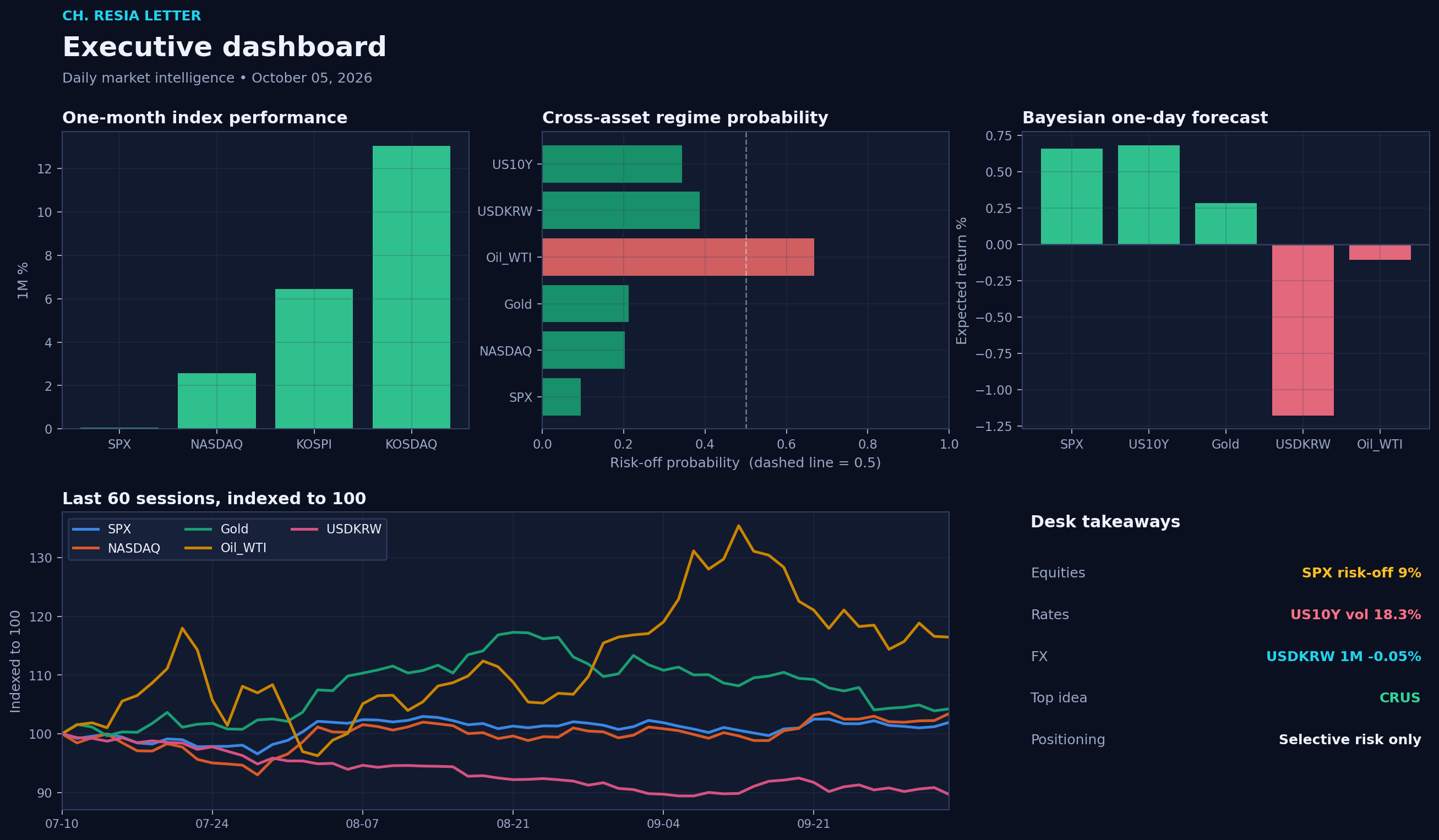Click the 'Executive dashboard' title
The height and width of the screenshot is (840, 1439).
pyautogui.click(x=225, y=47)
